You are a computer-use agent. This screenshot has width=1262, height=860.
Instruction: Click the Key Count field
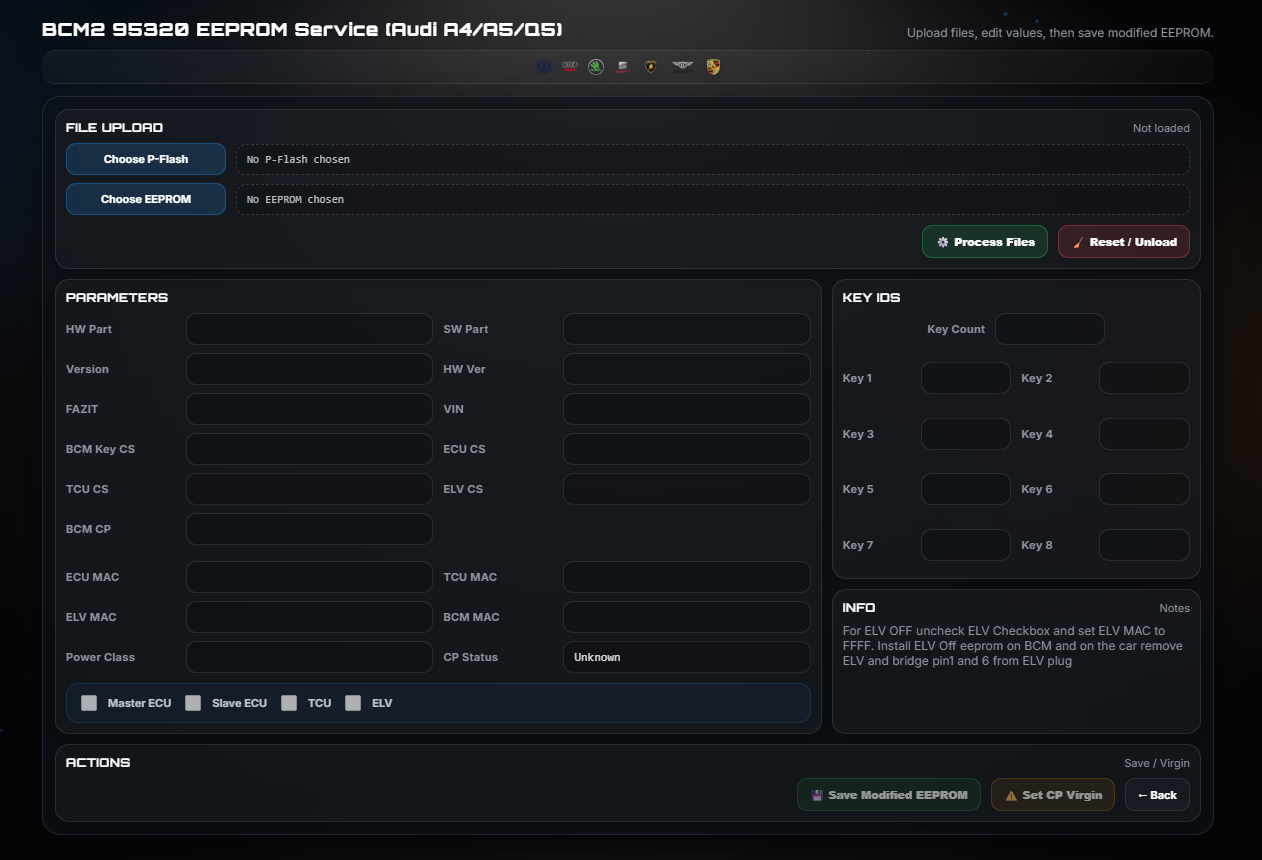pyautogui.click(x=1049, y=329)
